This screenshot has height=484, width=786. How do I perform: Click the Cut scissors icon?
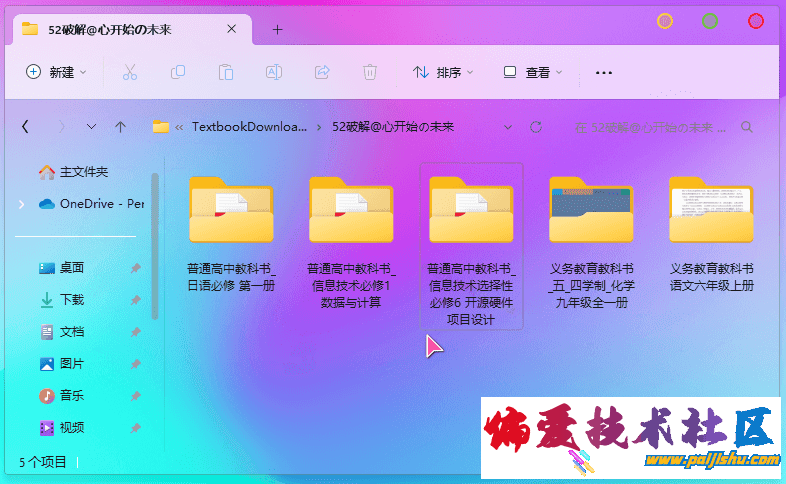click(x=130, y=72)
